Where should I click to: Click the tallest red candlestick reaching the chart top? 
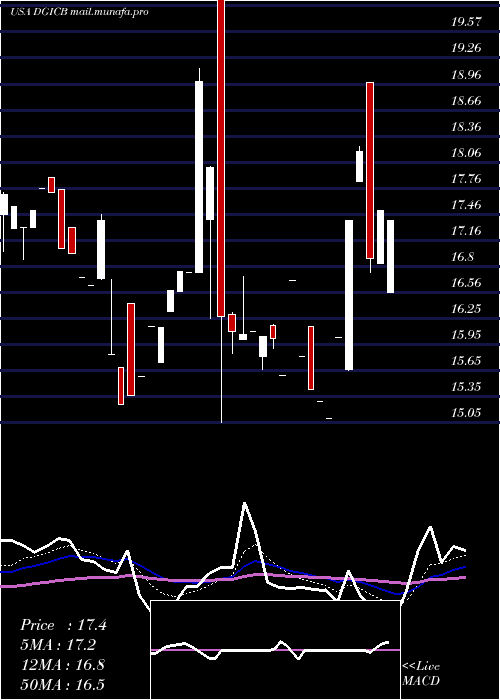click(x=221, y=158)
